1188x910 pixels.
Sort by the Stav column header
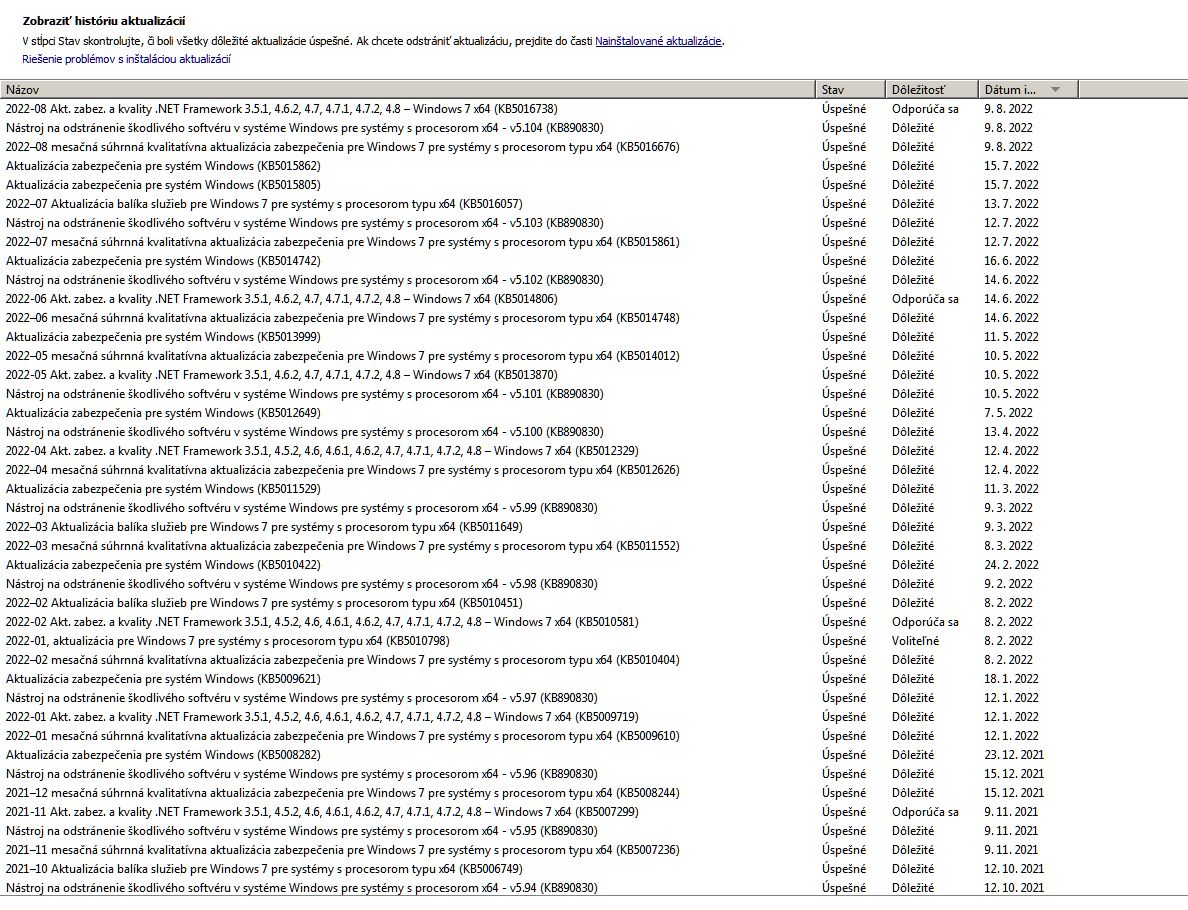[851, 89]
